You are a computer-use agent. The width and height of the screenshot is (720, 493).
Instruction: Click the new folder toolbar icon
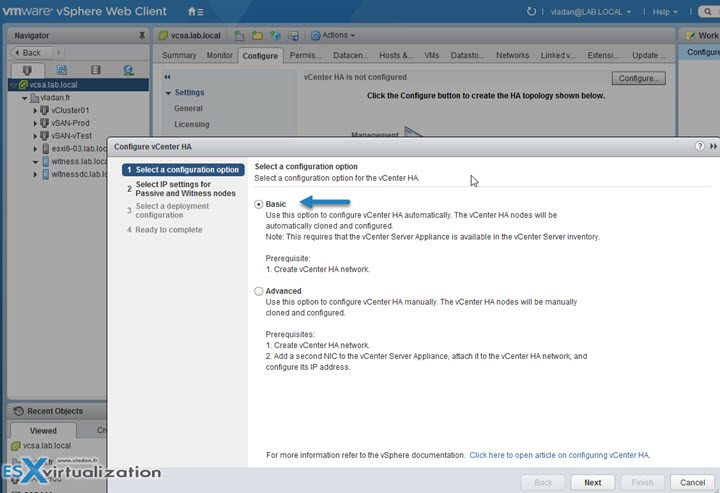click(257, 35)
